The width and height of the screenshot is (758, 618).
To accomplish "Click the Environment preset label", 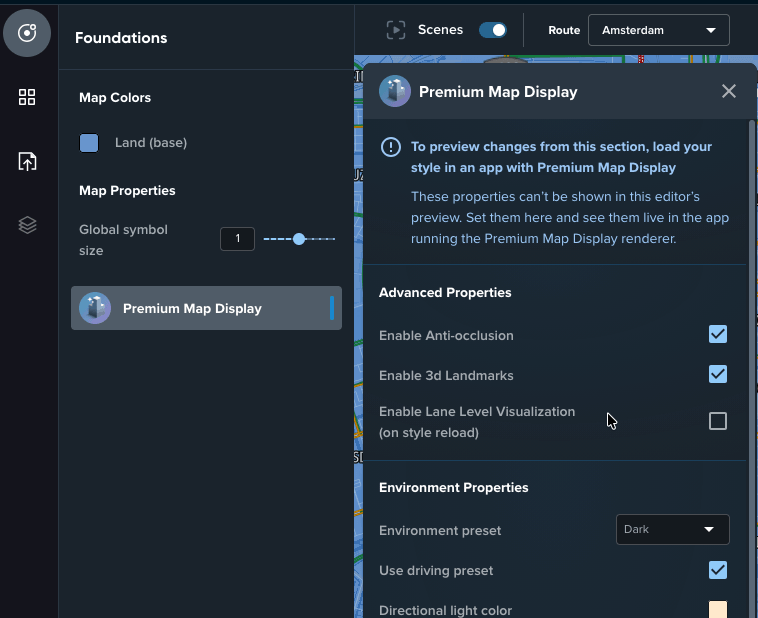I will 440,530.
